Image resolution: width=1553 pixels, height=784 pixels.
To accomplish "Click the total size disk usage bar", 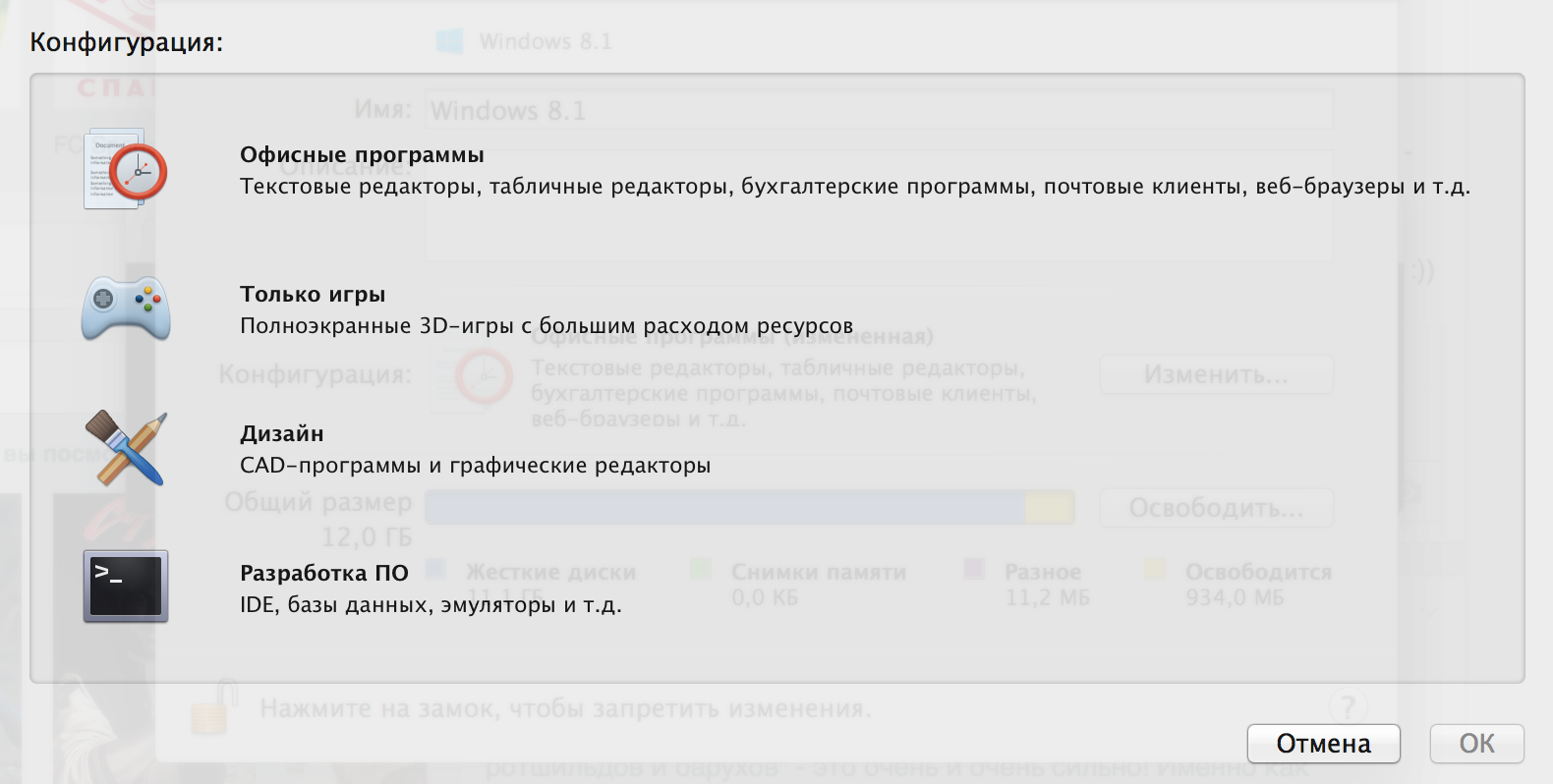I will point(749,508).
